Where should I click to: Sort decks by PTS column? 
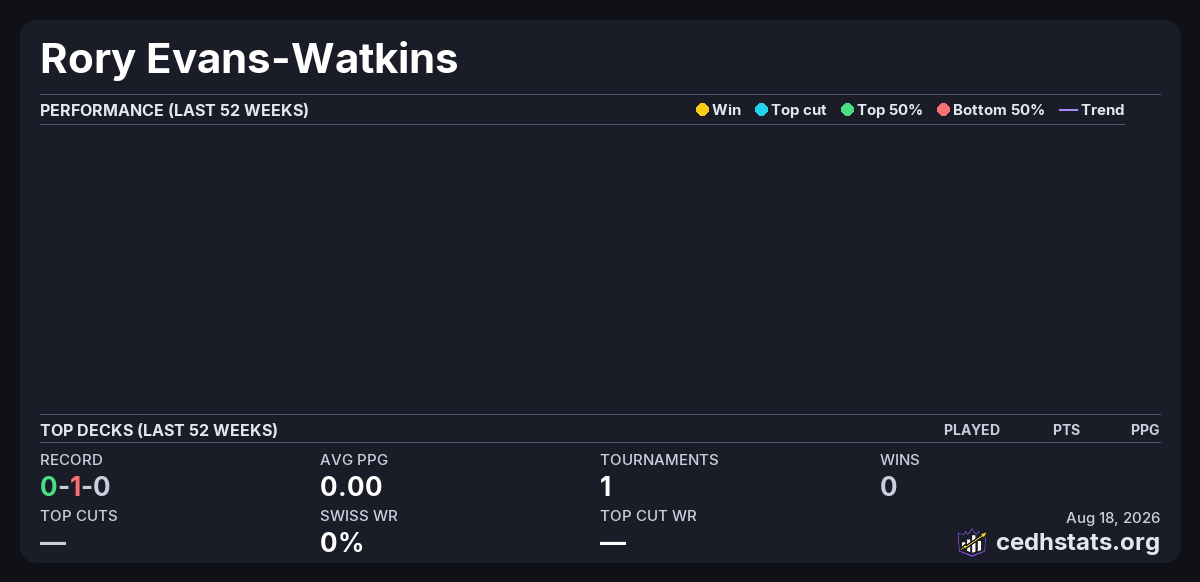1066,430
